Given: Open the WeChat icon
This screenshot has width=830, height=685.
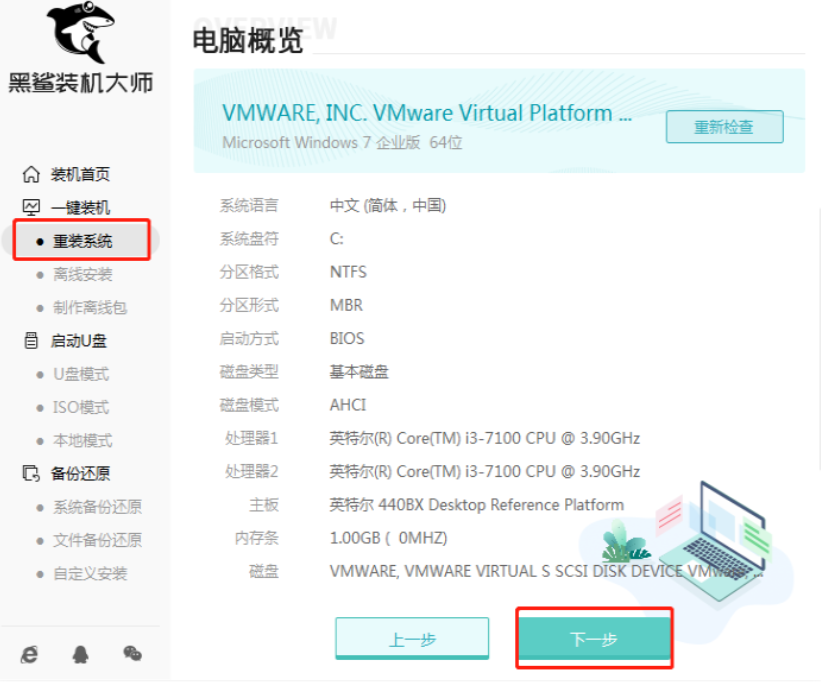Looking at the screenshot, I should click(x=132, y=654).
